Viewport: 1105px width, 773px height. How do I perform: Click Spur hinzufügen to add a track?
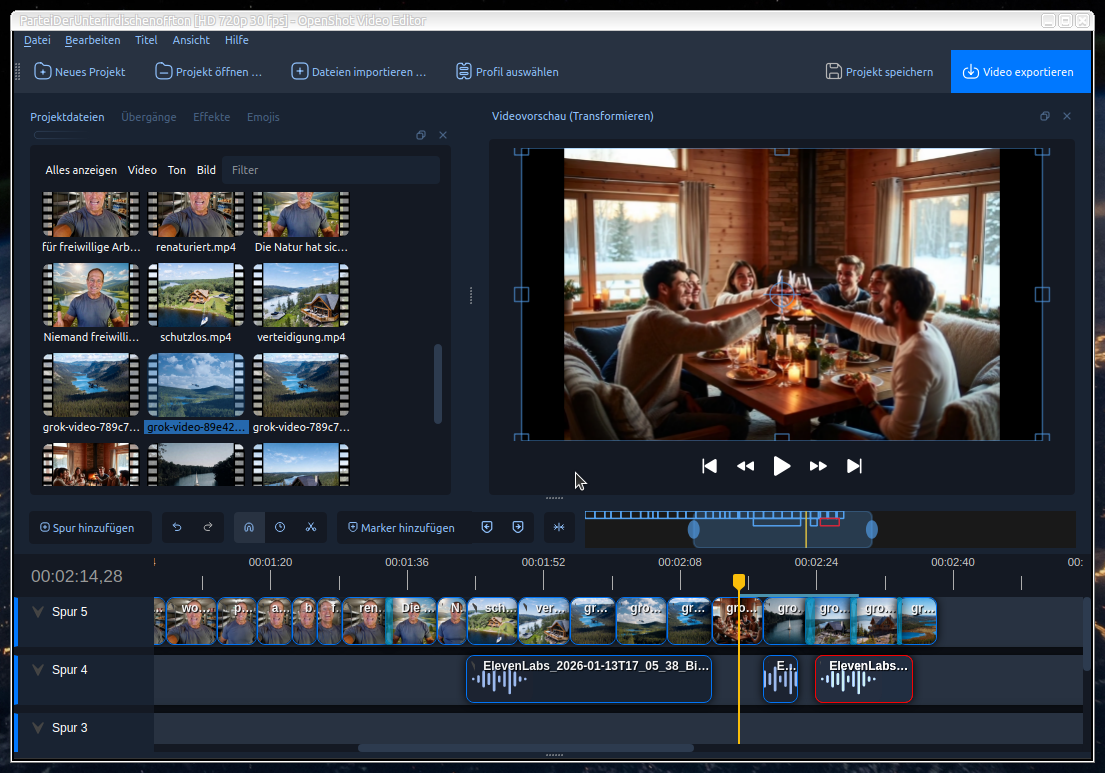[x=86, y=528]
